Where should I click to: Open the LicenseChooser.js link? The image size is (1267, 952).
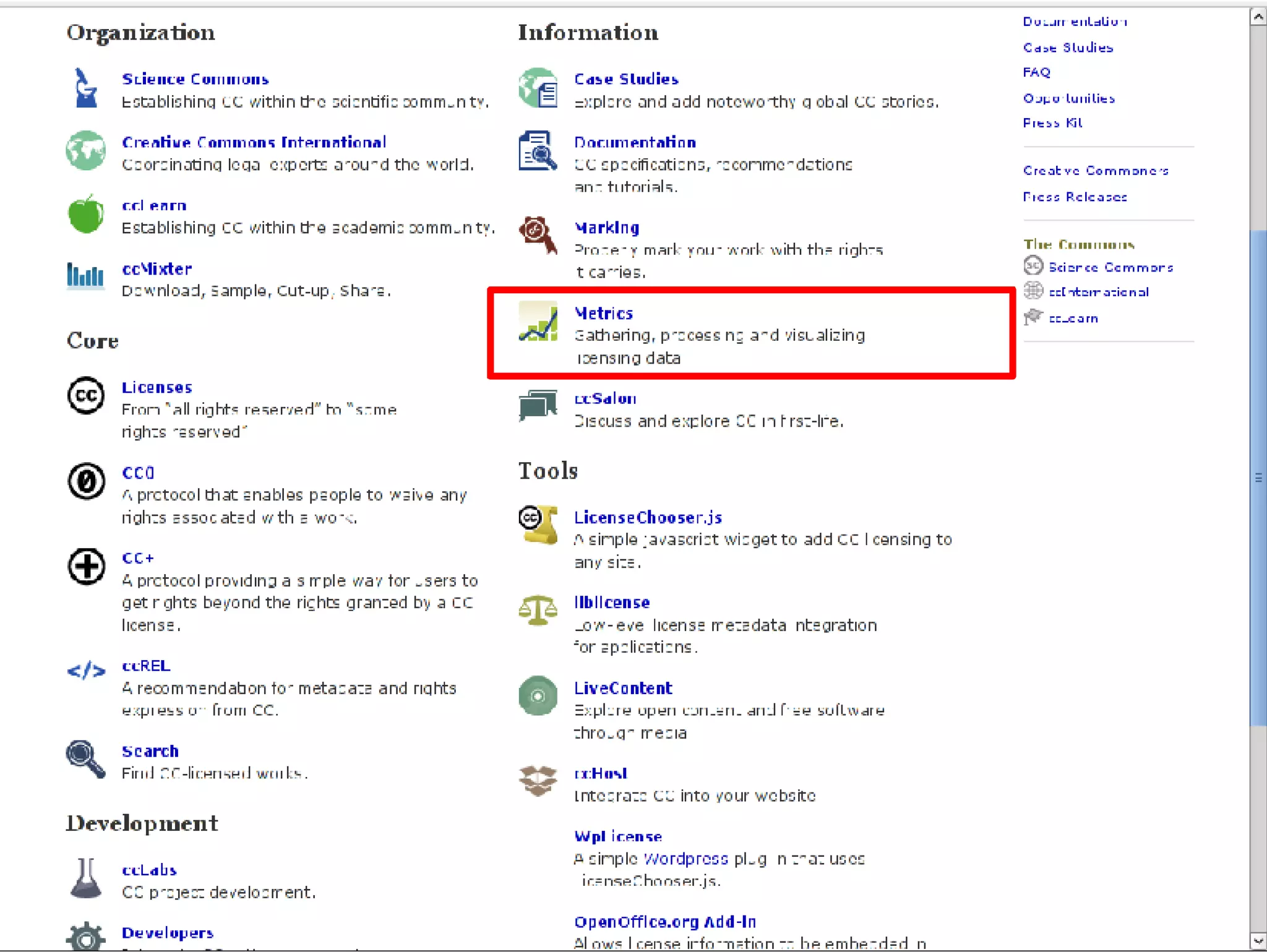pyautogui.click(x=647, y=517)
